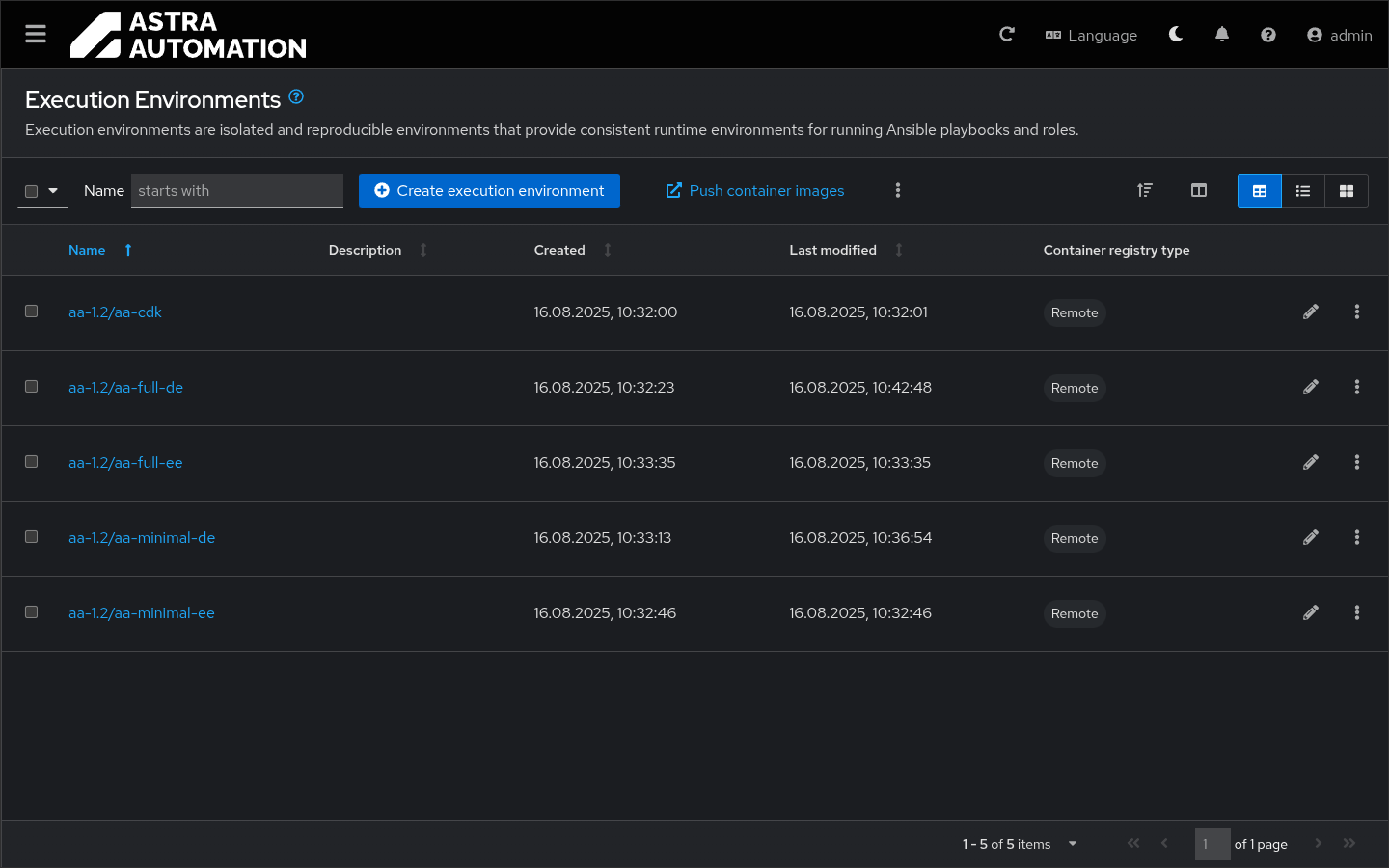Check the select-all checkbox in toolbar
The image size is (1389, 868).
click(x=32, y=191)
